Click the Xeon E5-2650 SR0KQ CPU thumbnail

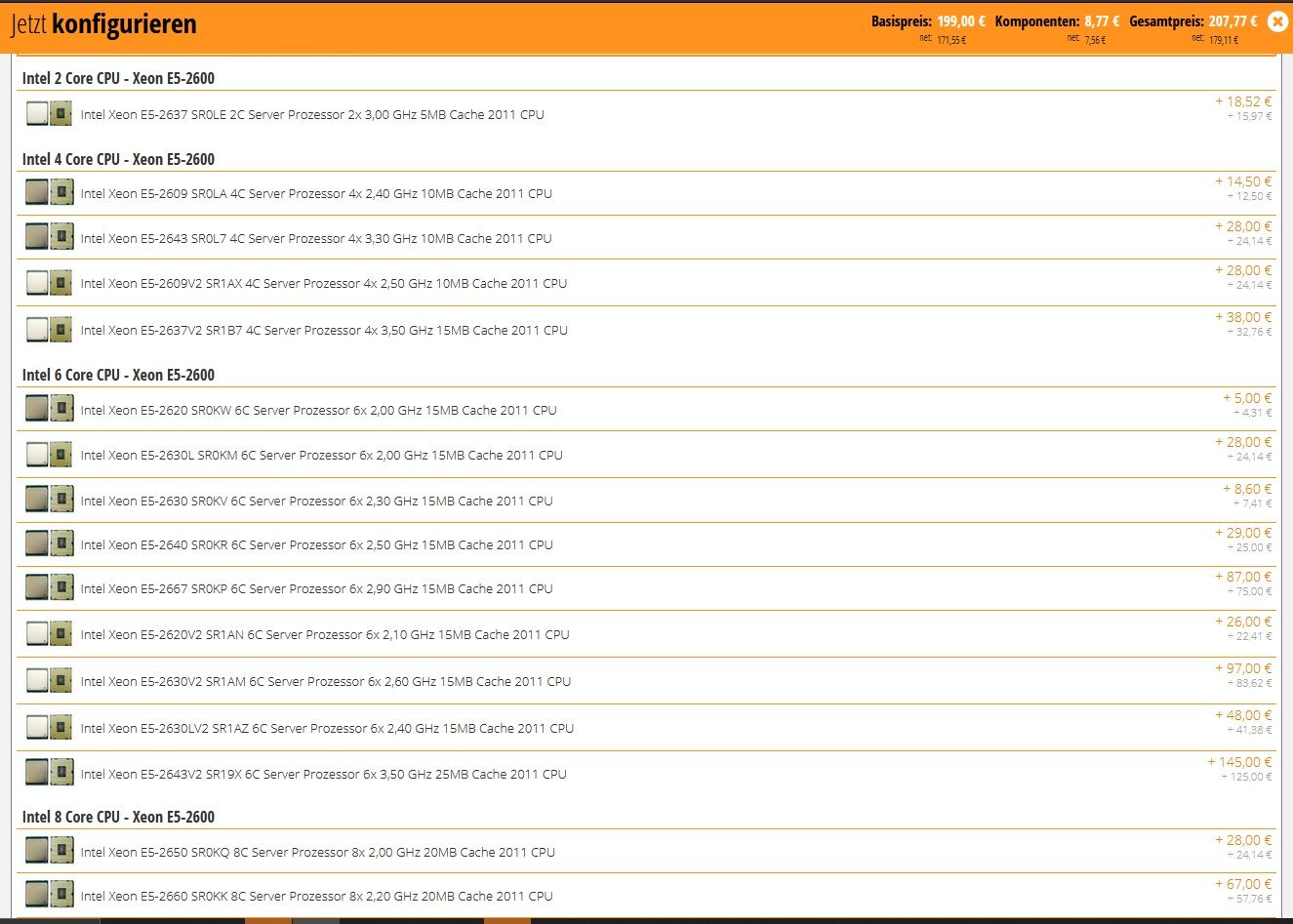[49, 851]
